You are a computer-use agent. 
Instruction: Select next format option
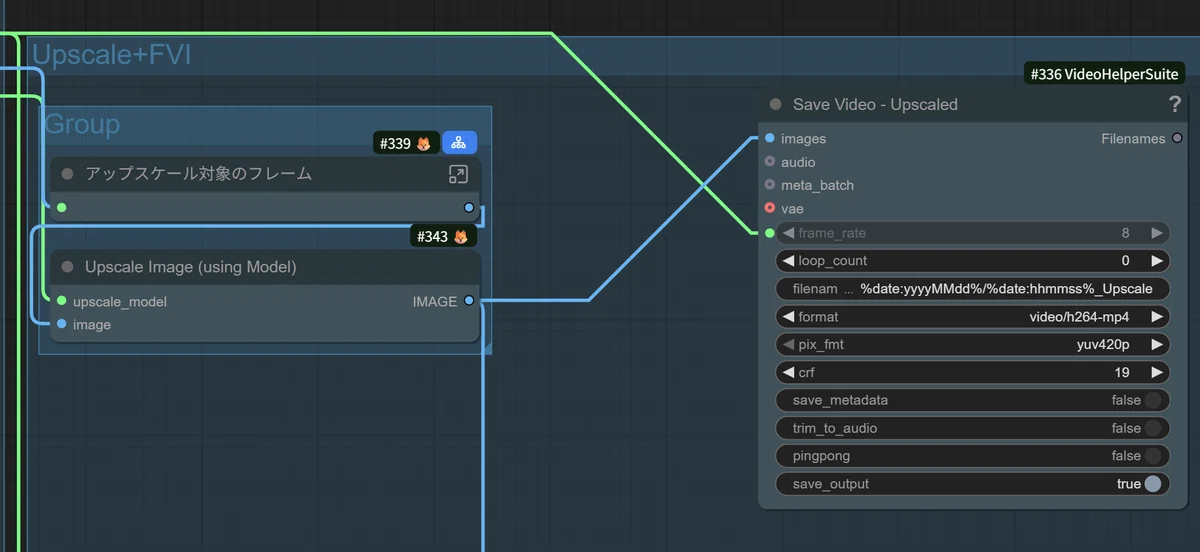1157,317
